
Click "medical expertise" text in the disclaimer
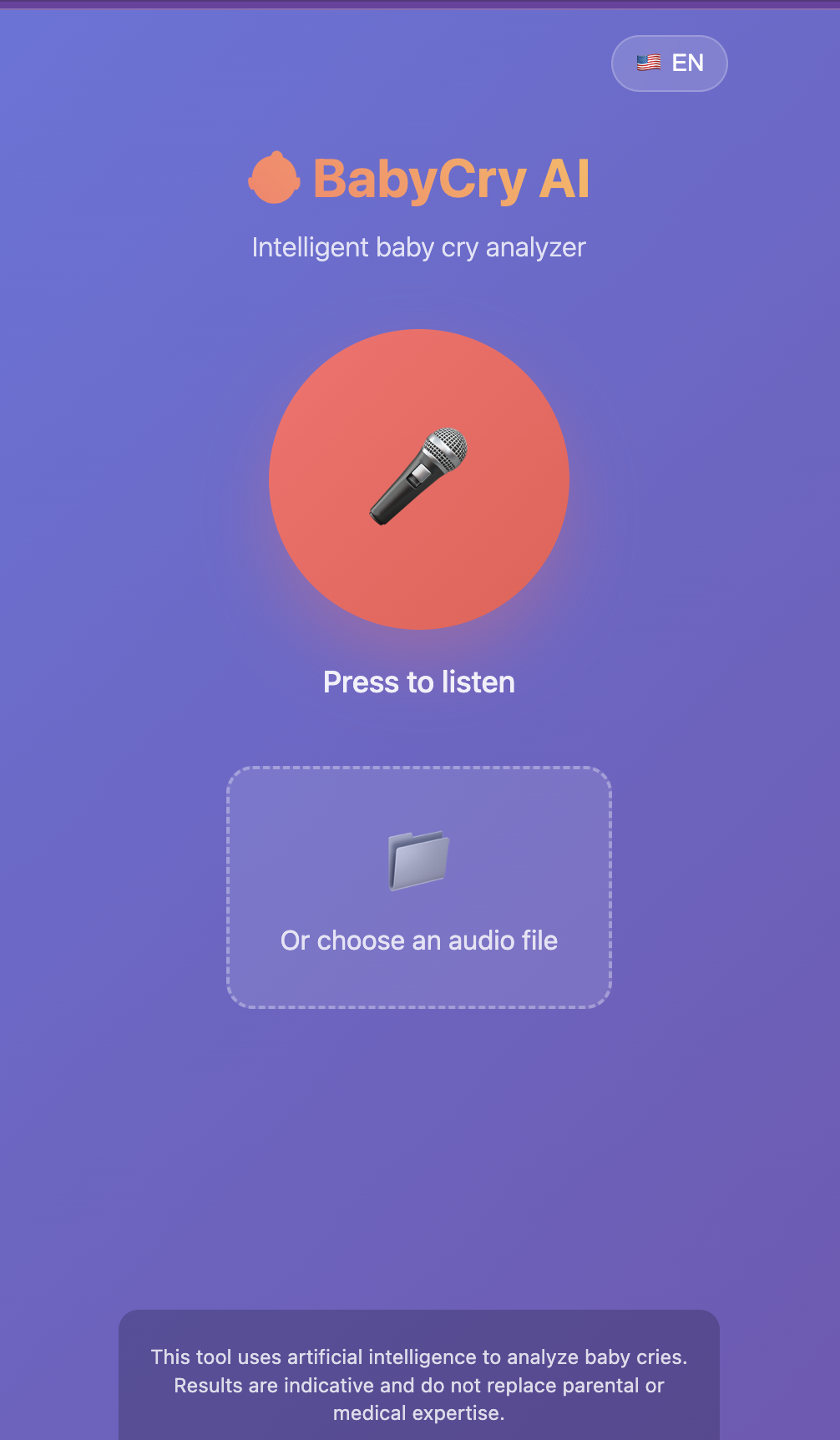pos(419,1413)
